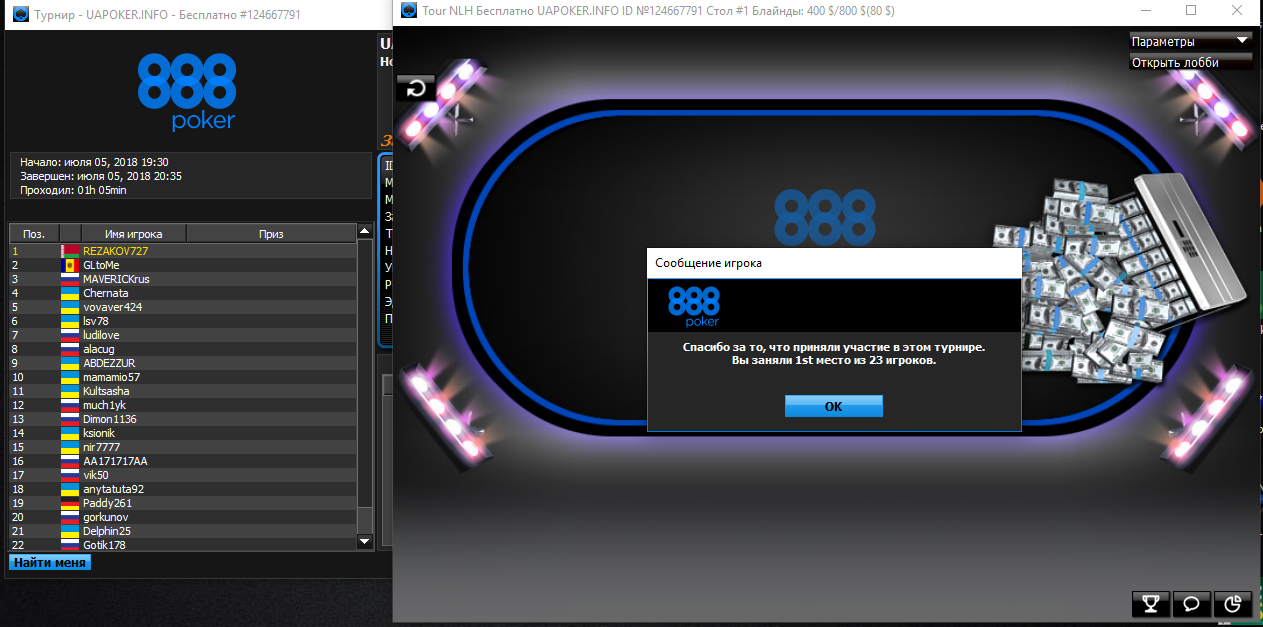
Task: Click flag icon next to REZAKOV727
Action: click(70, 251)
